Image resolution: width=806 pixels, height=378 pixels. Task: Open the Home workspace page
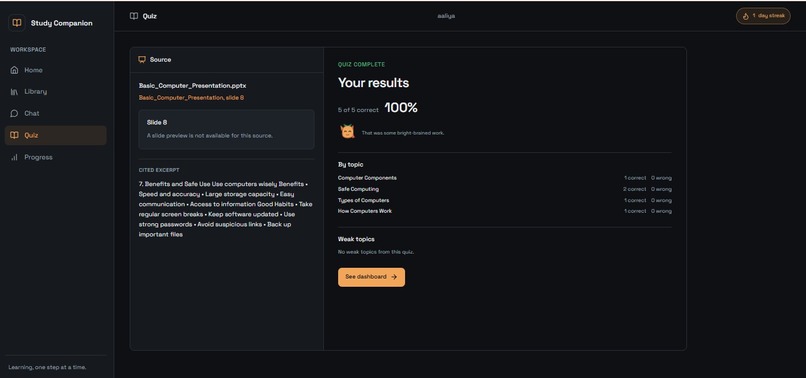[56, 70]
